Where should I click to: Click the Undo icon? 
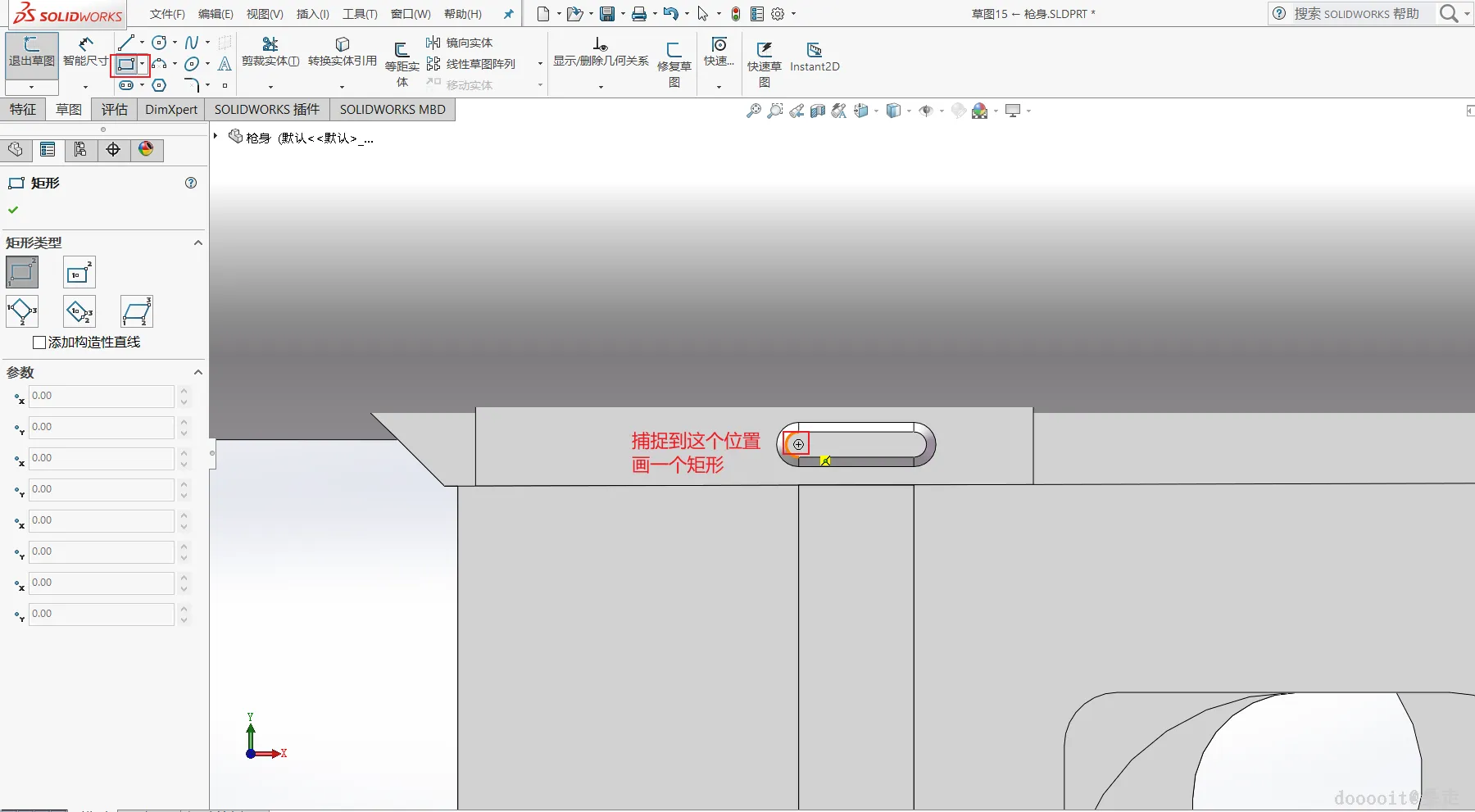pyautogui.click(x=671, y=14)
